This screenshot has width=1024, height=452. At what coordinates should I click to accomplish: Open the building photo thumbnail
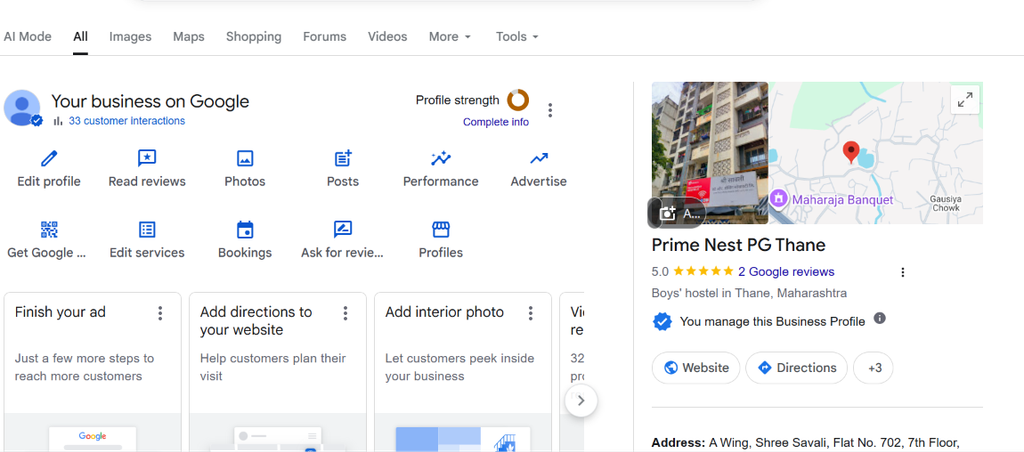coord(710,153)
